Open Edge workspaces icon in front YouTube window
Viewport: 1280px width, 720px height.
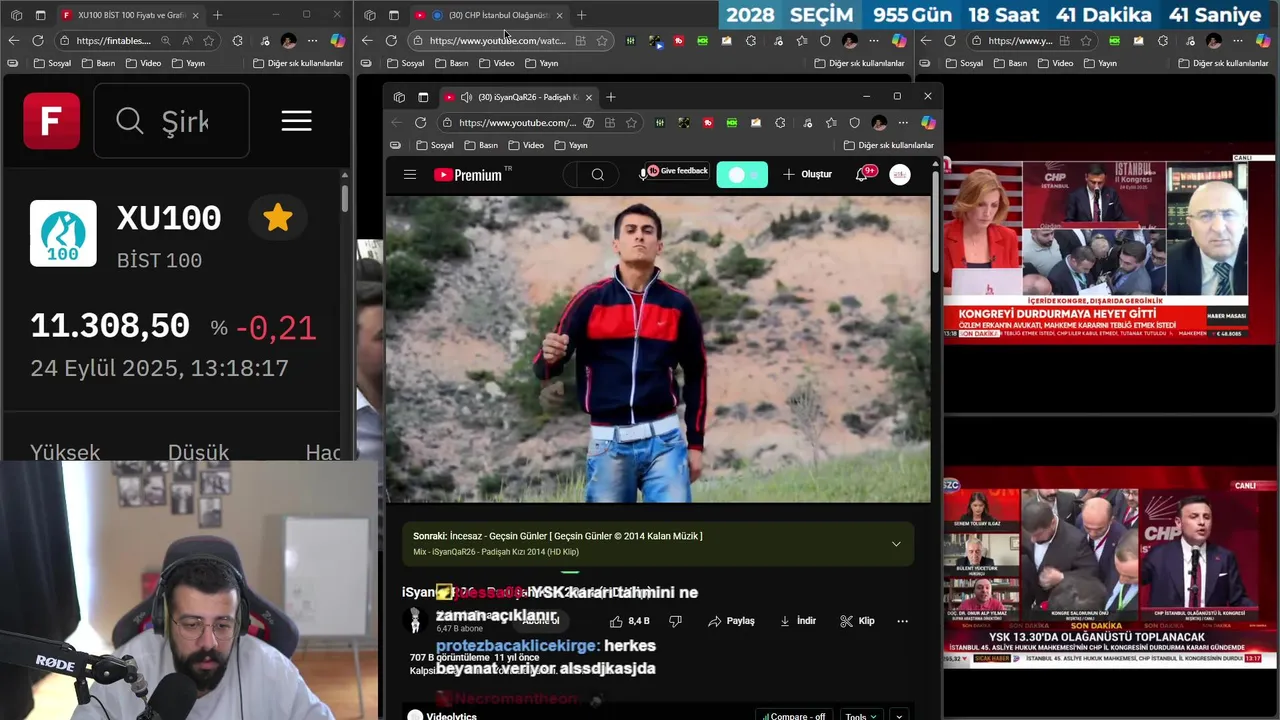pos(399,97)
